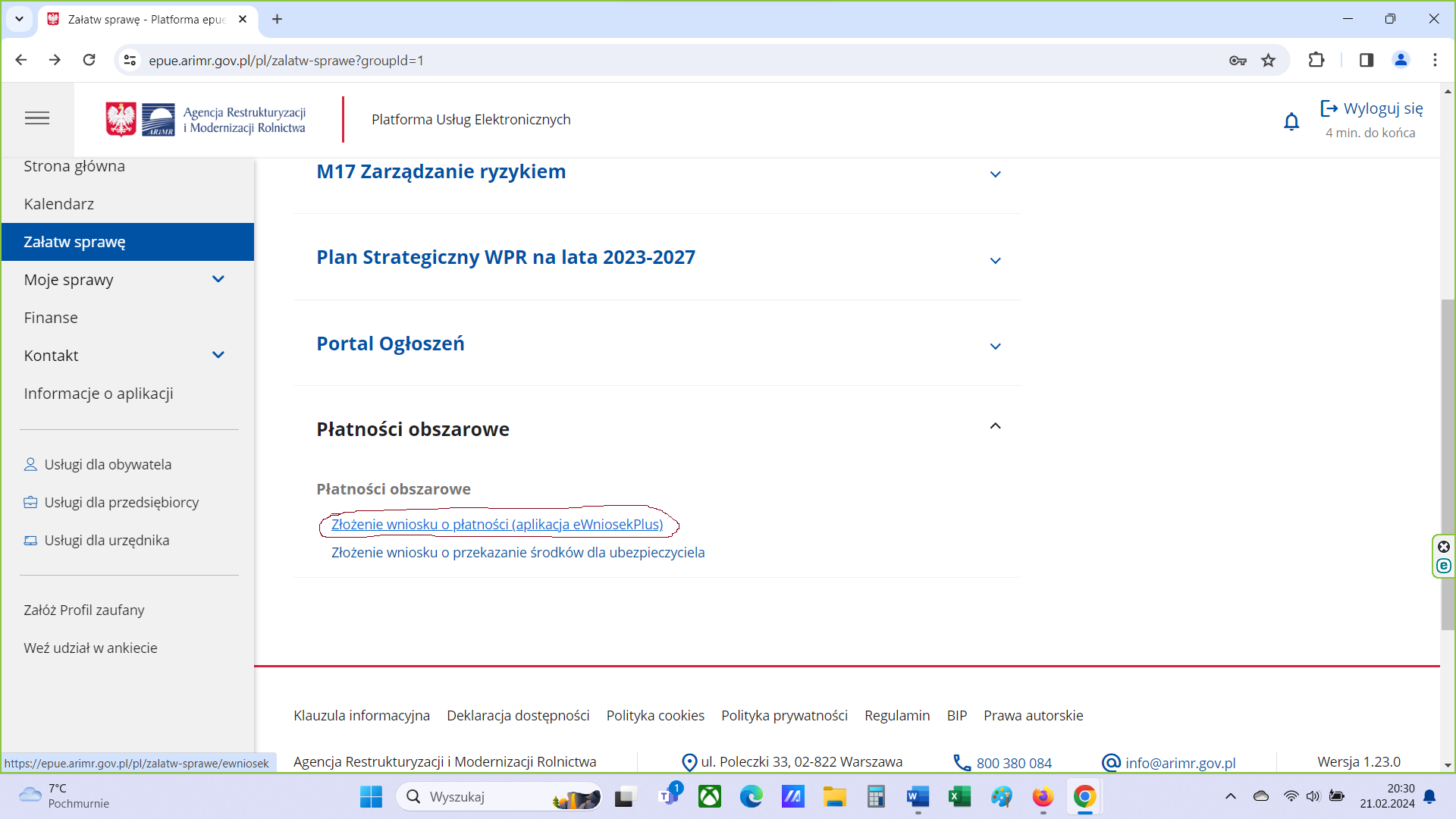Click the notifications bell icon
This screenshot has height=819, width=1456.
[1291, 121]
